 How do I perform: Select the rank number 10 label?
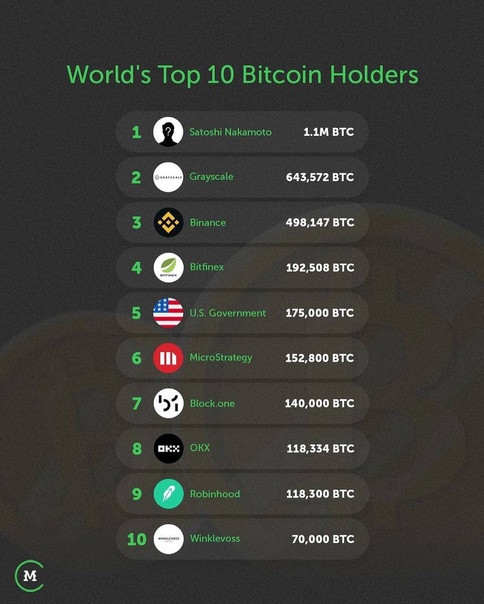point(137,539)
